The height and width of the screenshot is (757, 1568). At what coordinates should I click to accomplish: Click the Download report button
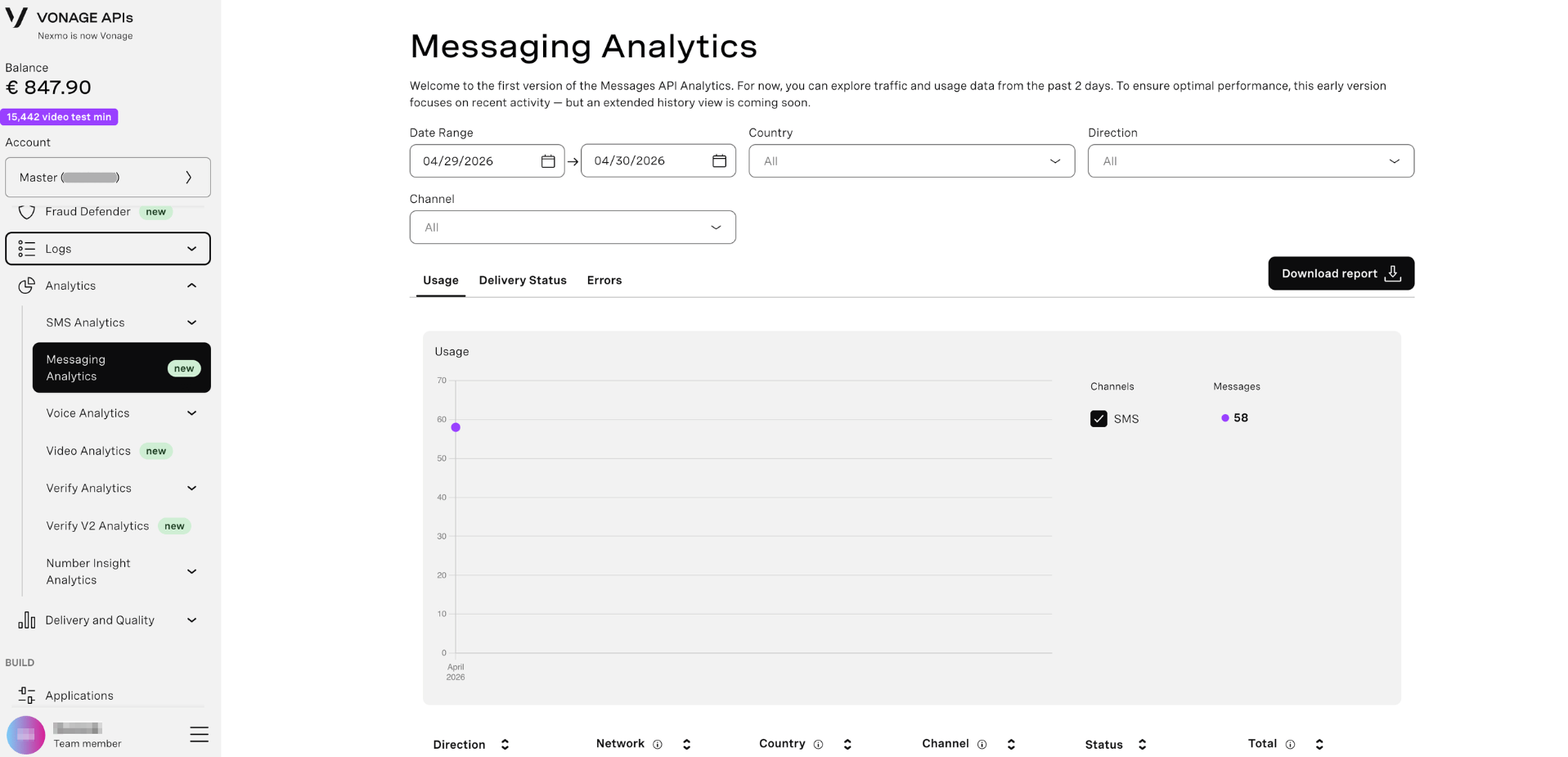[1341, 273]
